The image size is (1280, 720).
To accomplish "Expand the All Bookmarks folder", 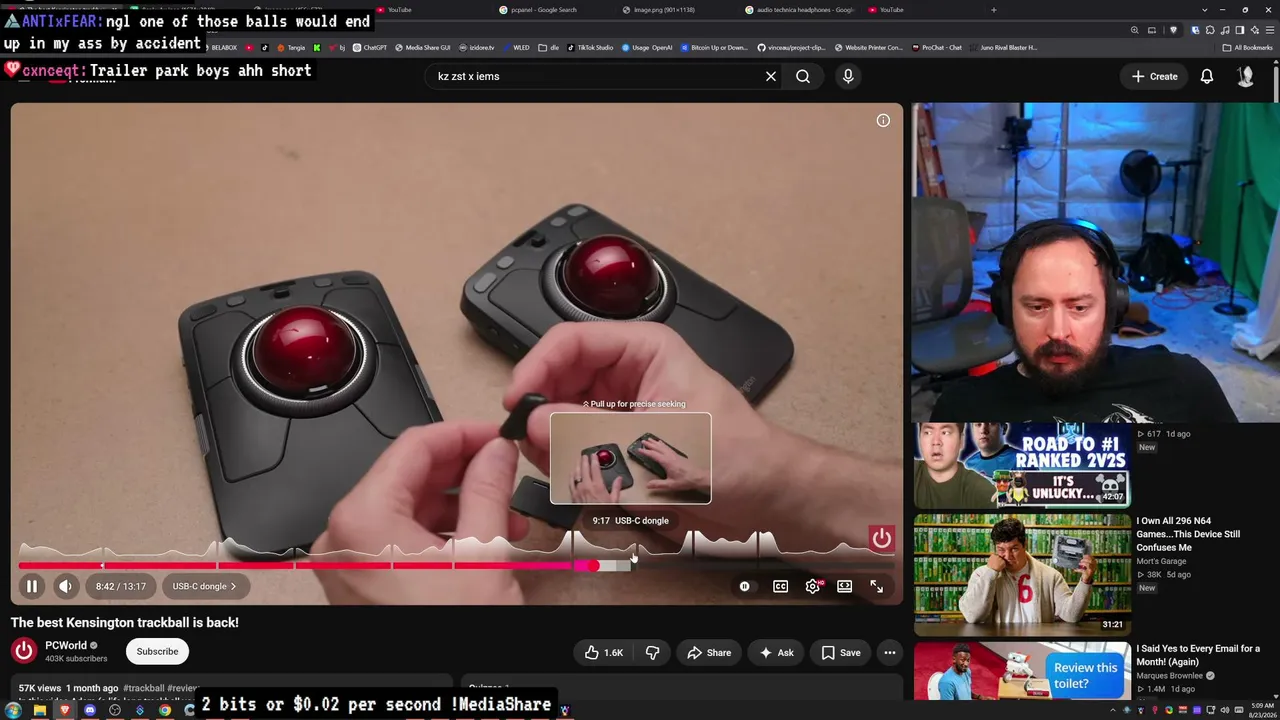I will point(1247,47).
